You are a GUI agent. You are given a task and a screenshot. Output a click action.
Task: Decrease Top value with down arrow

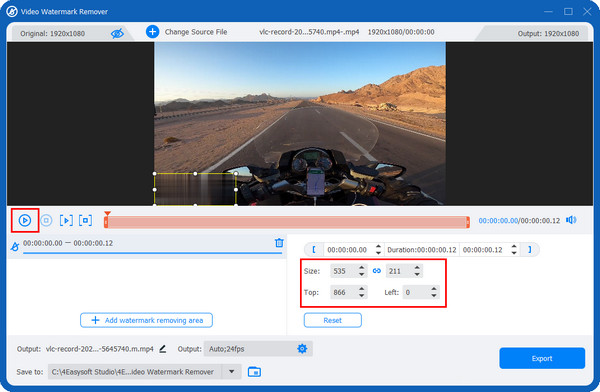[362, 296]
